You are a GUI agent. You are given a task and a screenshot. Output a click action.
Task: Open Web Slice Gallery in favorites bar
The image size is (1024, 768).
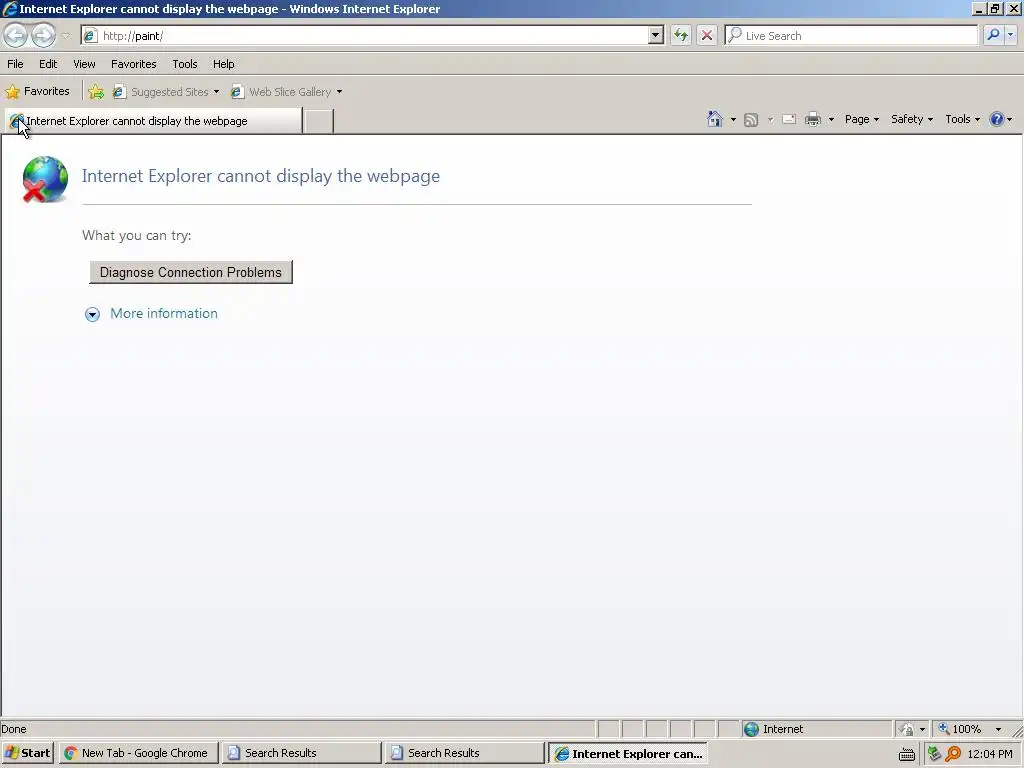[287, 91]
